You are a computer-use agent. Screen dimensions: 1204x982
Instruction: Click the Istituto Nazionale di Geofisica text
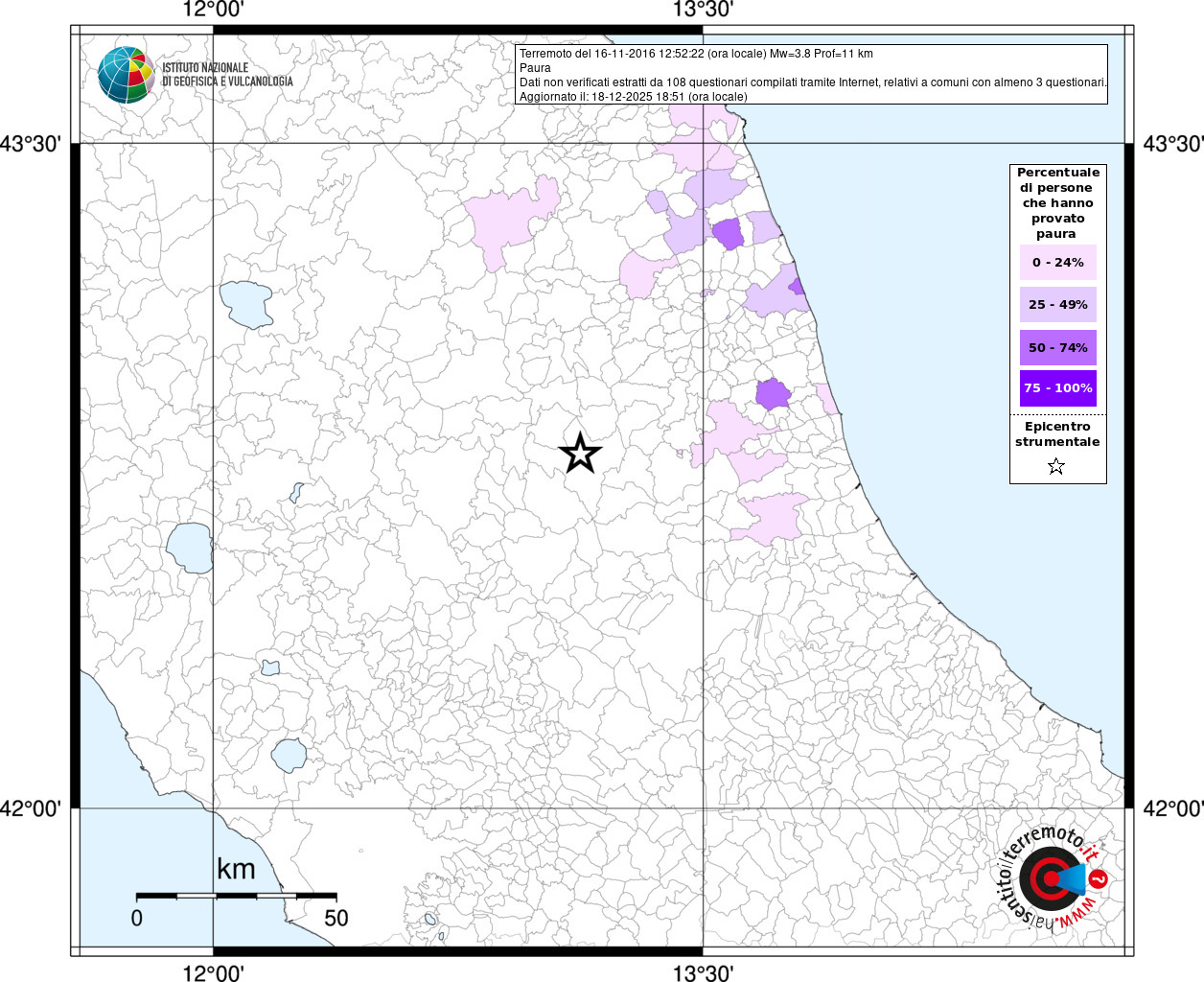tap(227, 75)
